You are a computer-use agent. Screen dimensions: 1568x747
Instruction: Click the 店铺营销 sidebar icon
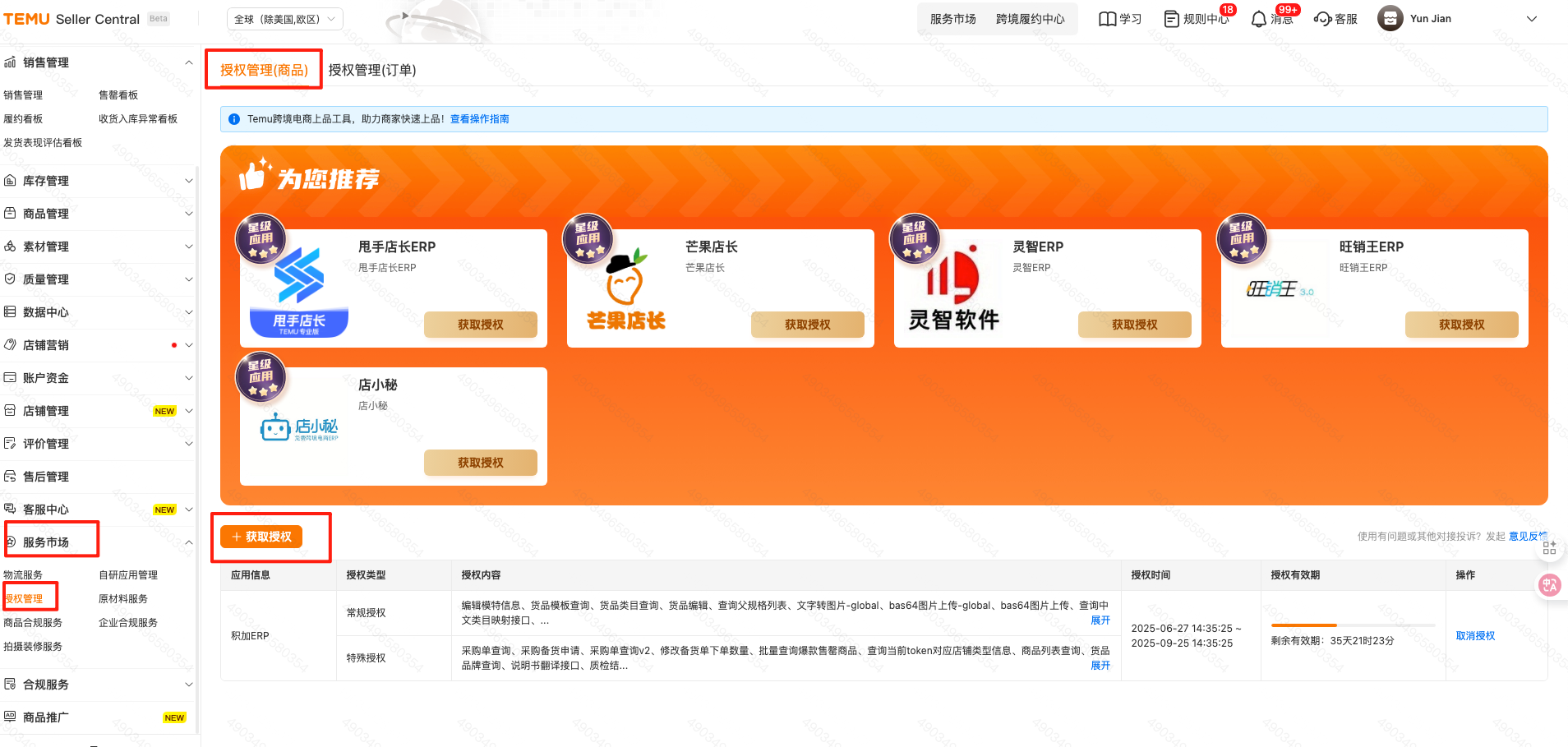click(x=11, y=345)
